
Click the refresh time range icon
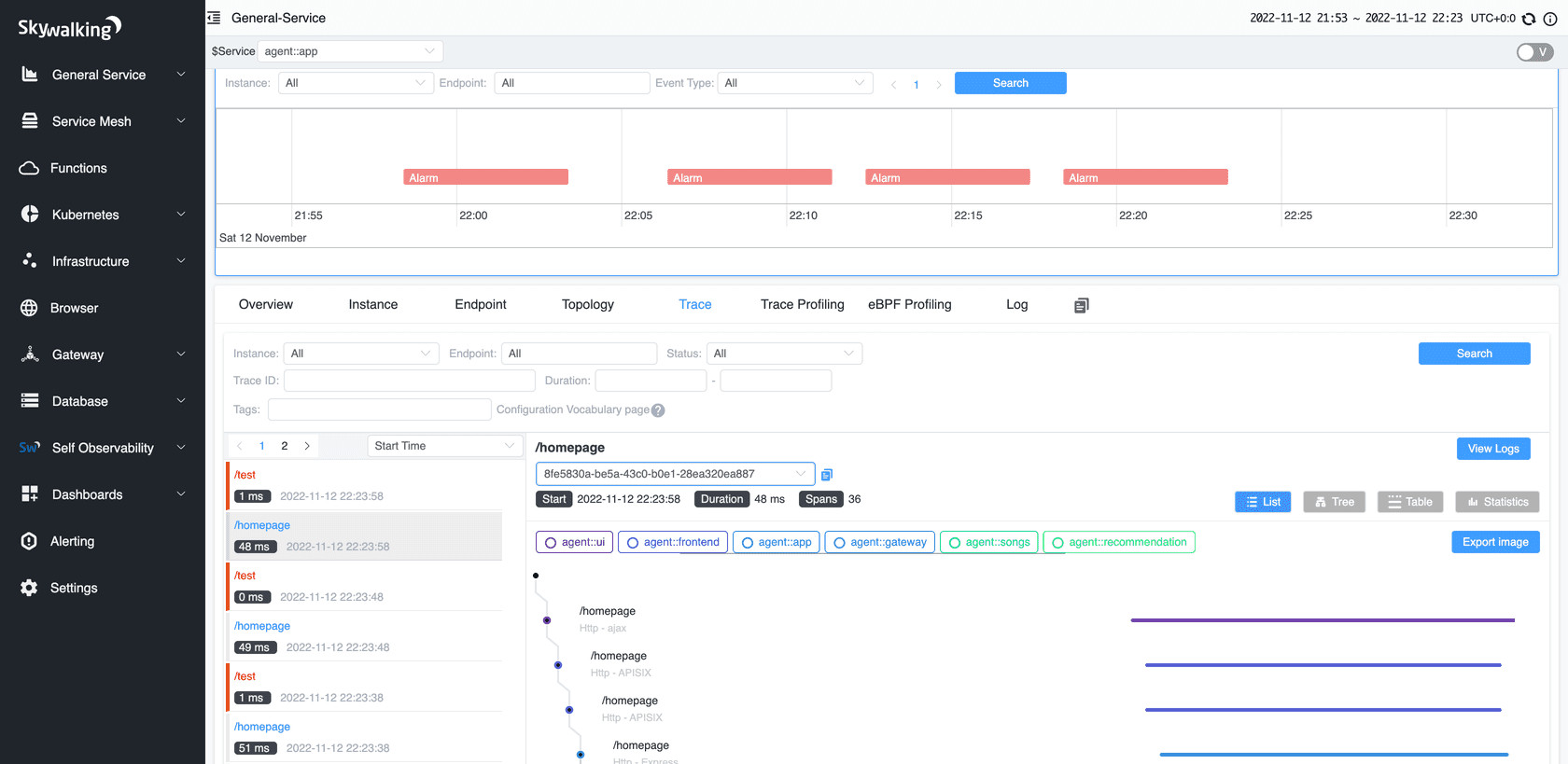(x=1529, y=19)
